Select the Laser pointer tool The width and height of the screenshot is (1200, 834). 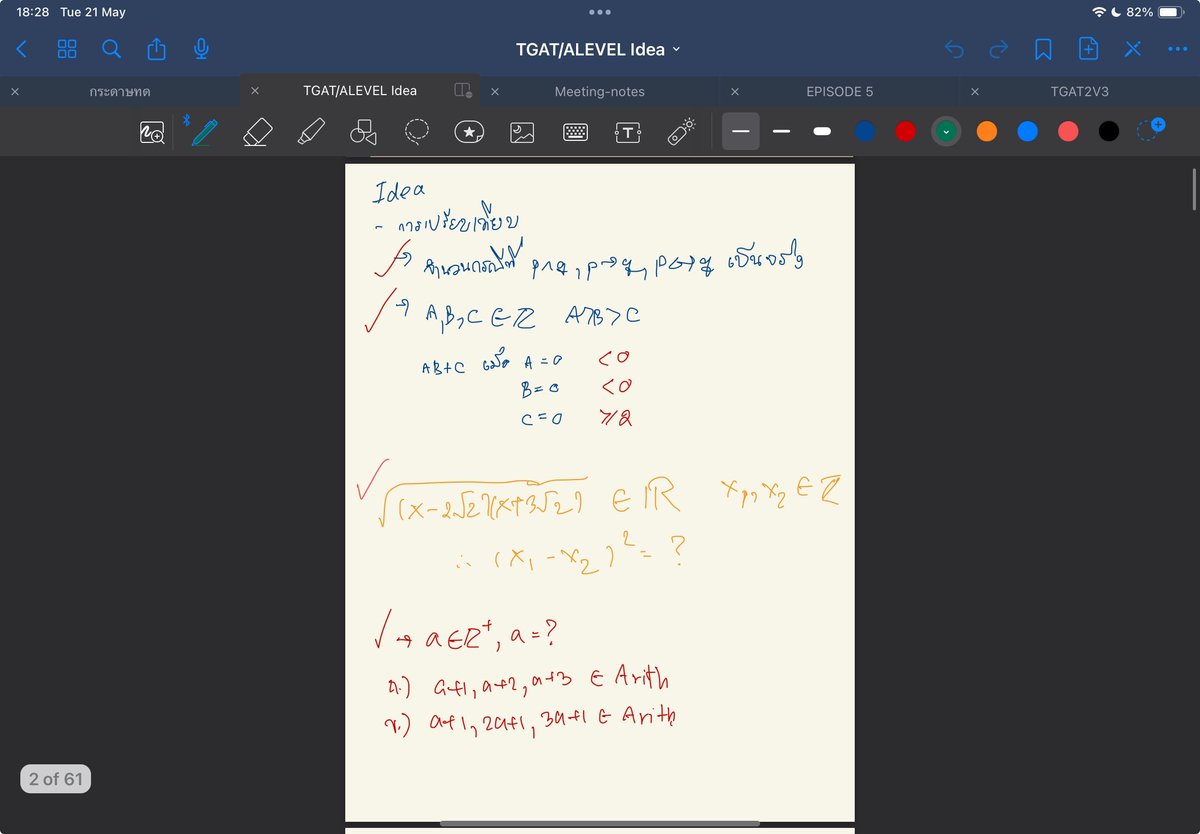point(681,132)
